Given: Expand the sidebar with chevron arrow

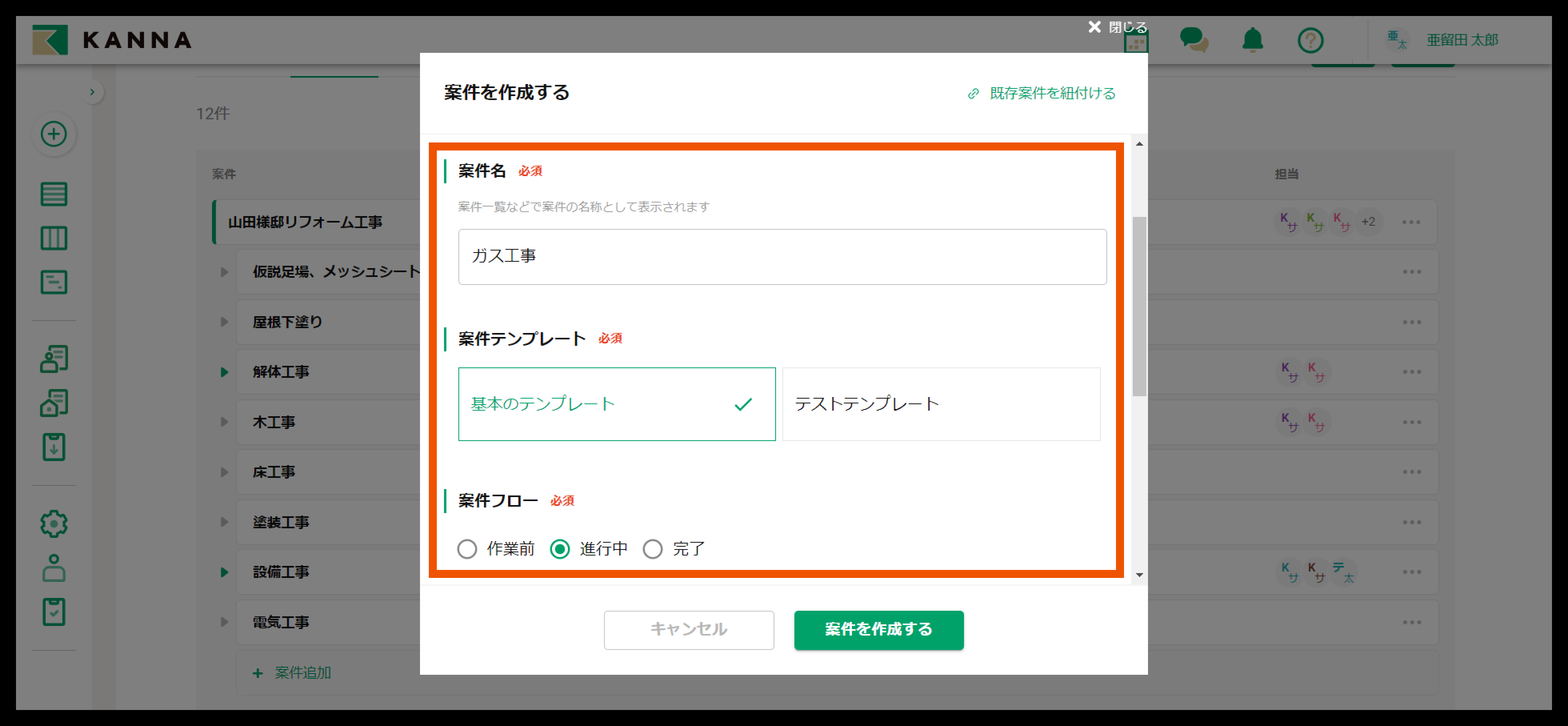Looking at the screenshot, I should point(92,92).
